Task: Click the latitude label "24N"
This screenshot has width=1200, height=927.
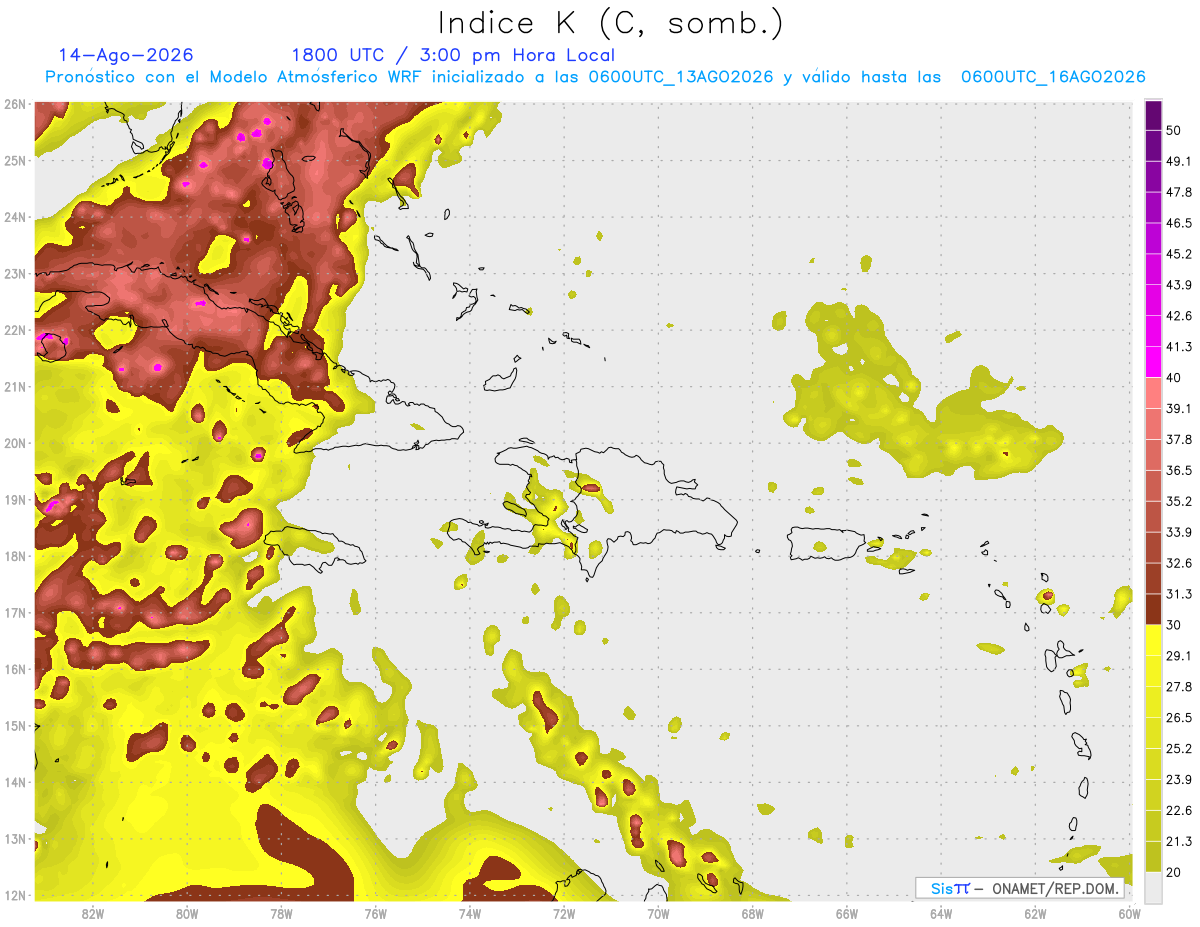Action: [14, 217]
